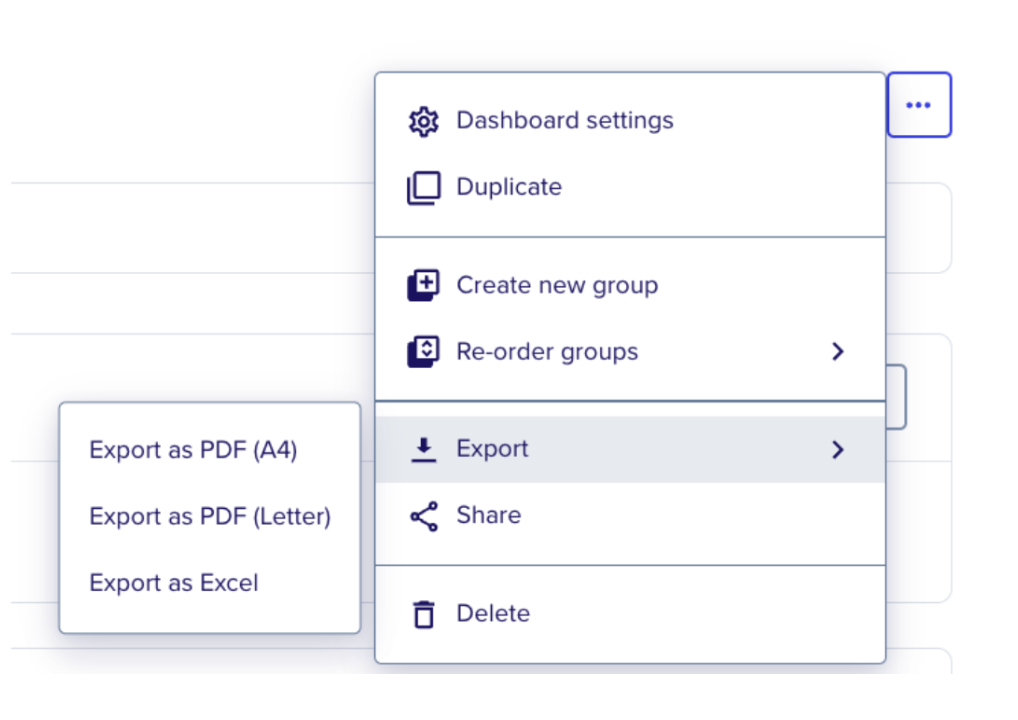Click the Share nodes icon
Screen dimensions: 1018x720
(x=424, y=516)
